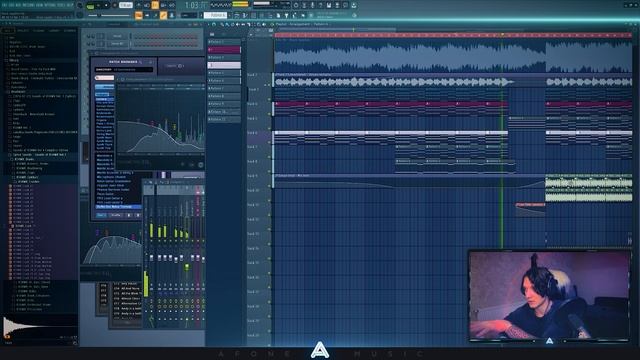Collapse Splice Sounds - Sounds of KSHMR Vol 2
This screenshot has height=360, width=640.
(x=37, y=155)
